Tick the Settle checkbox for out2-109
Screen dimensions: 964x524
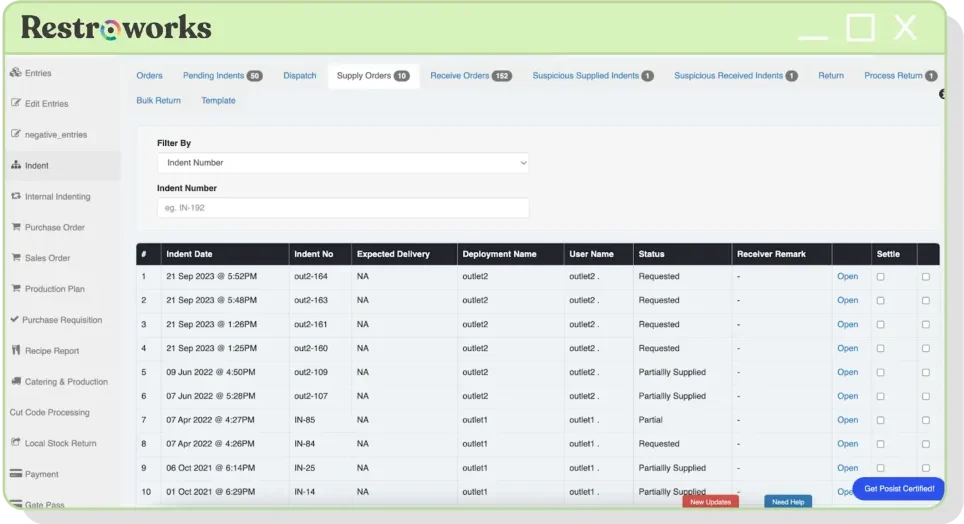pyautogui.click(x=880, y=373)
